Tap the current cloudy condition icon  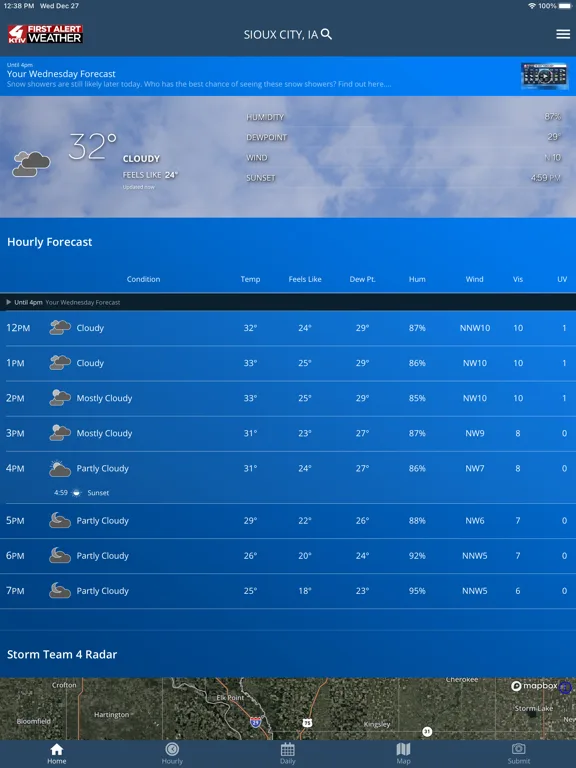coord(31,164)
